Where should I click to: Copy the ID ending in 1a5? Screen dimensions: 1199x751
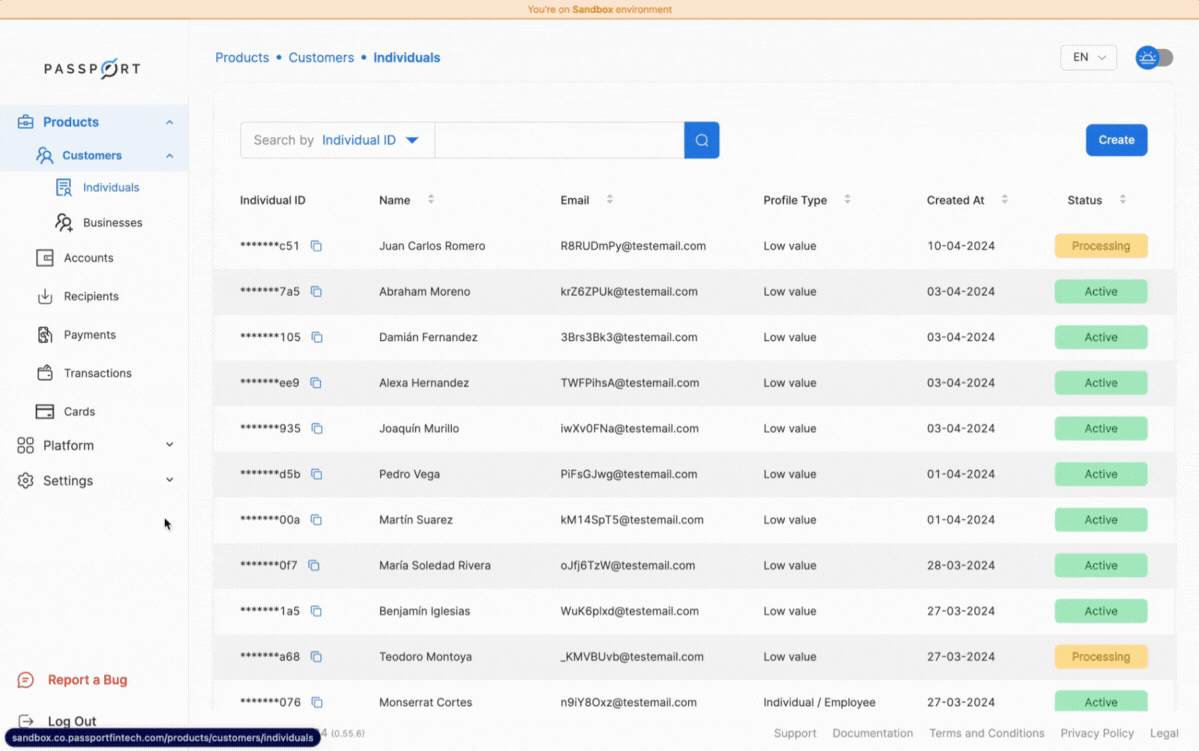point(316,611)
